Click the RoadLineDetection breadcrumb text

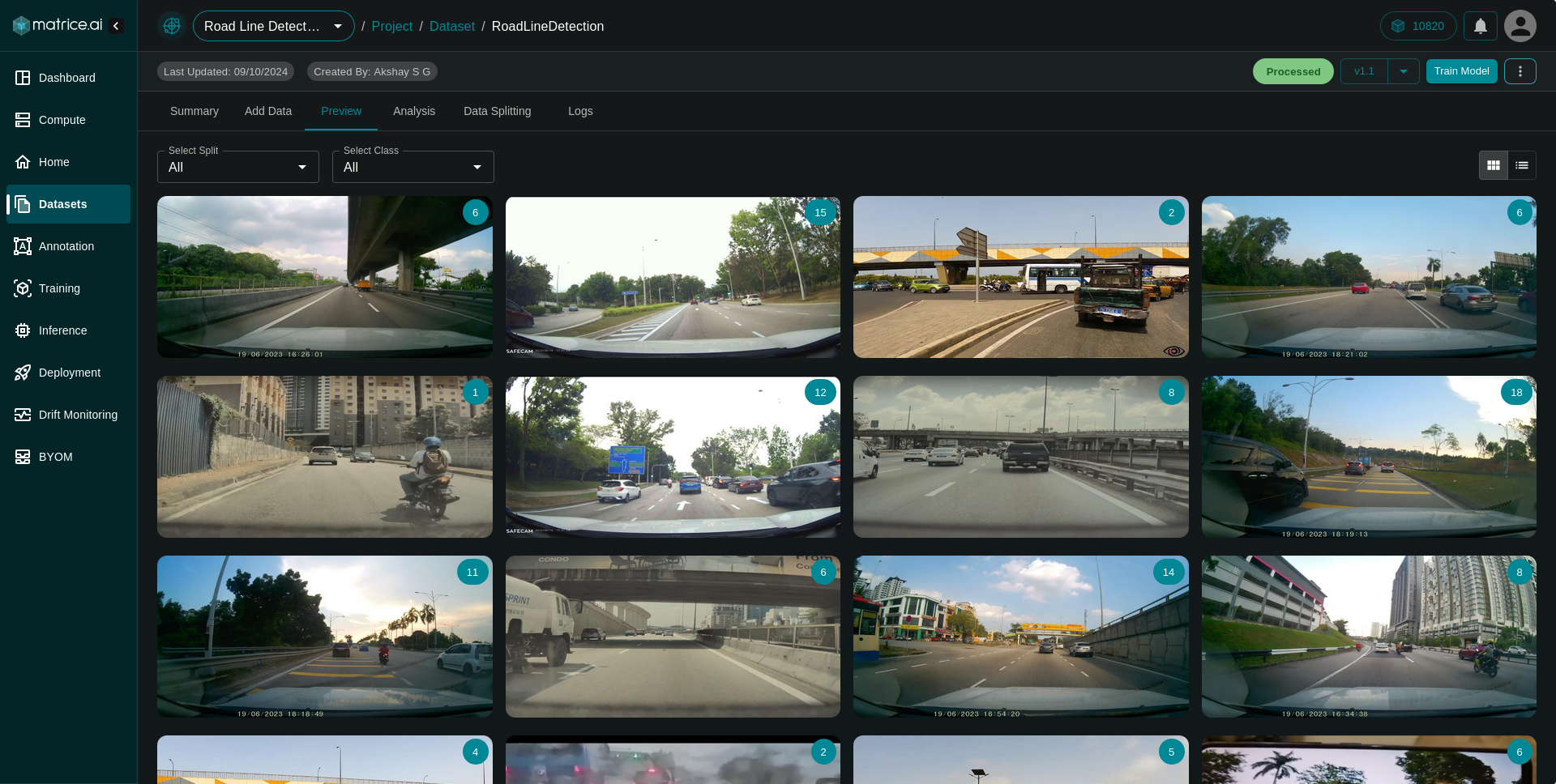548,26
